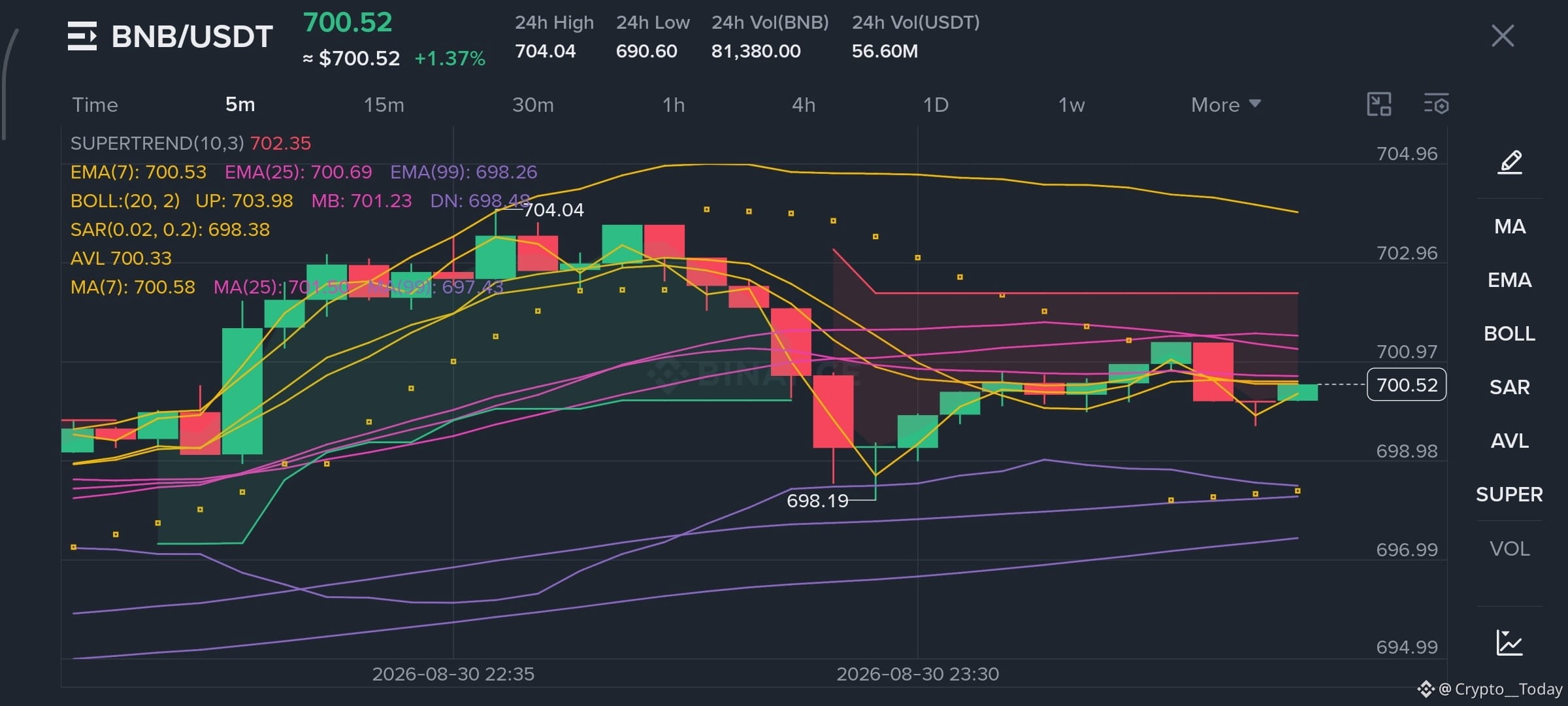Image resolution: width=1568 pixels, height=706 pixels.
Task: Tap the MA(7): 700.58 legend entry
Action: pos(133,287)
